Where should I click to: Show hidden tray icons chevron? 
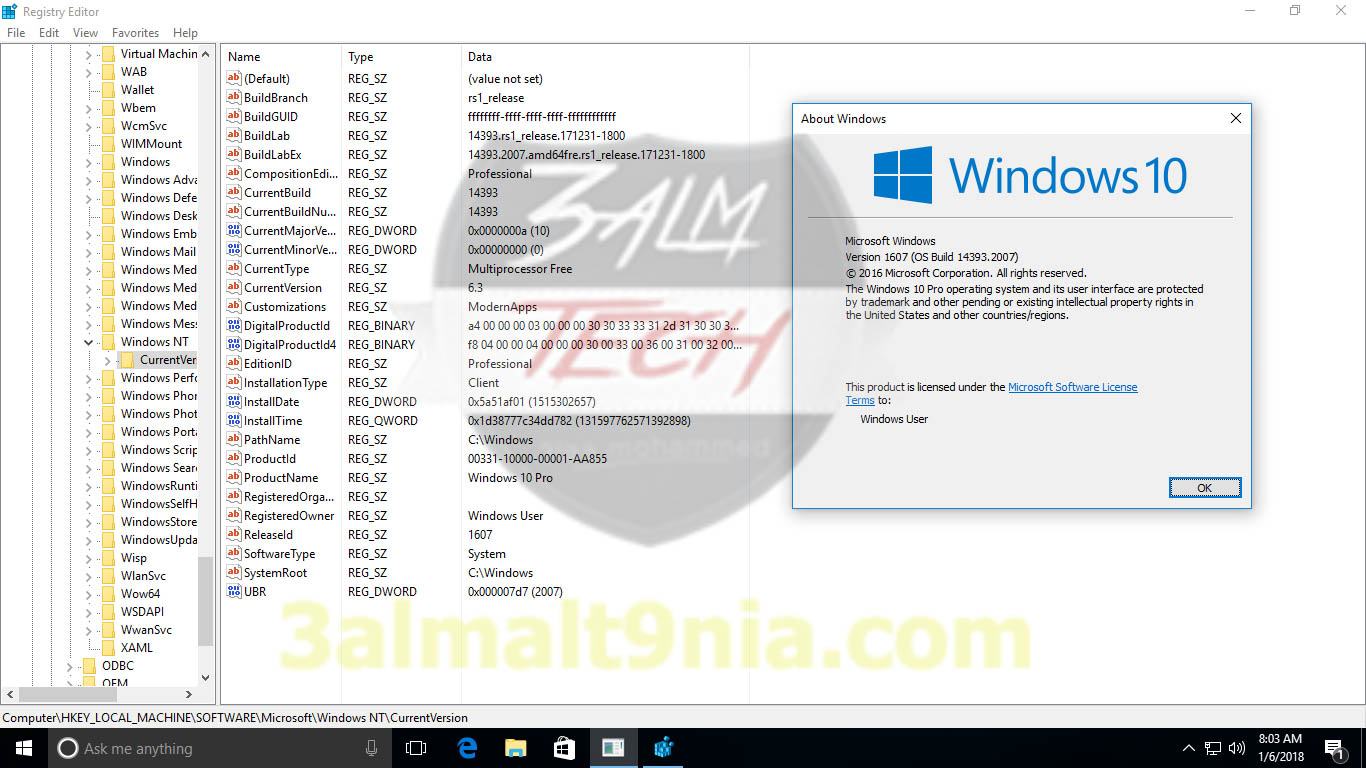click(1189, 748)
